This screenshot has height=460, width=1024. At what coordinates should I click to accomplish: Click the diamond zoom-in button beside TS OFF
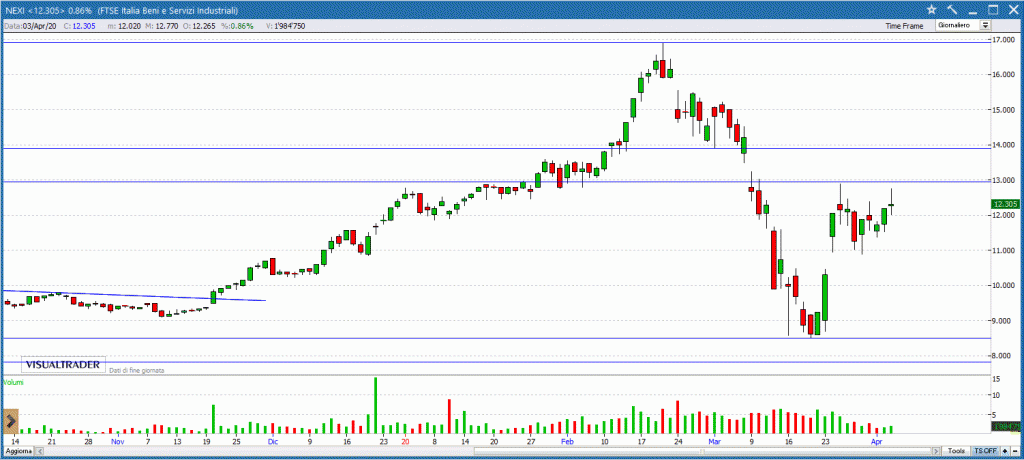(x=1004, y=452)
